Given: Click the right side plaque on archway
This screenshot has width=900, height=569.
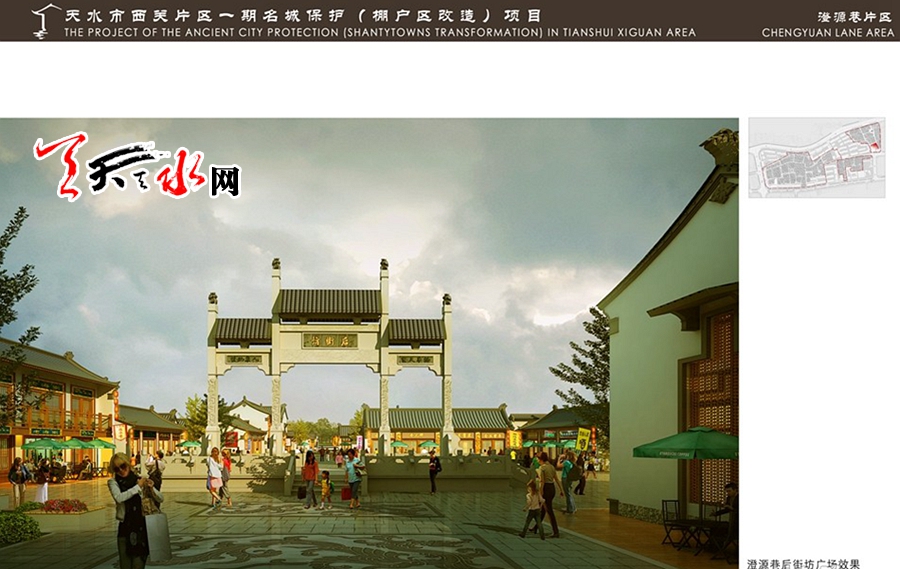Looking at the screenshot, I should coord(414,359).
